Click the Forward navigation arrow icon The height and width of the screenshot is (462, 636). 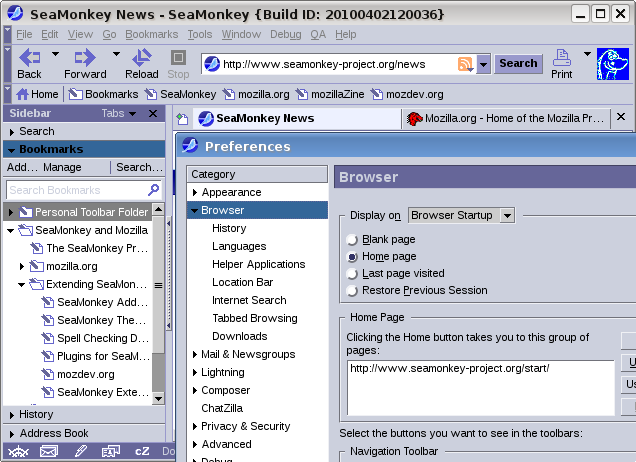click(x=84, y=58)
